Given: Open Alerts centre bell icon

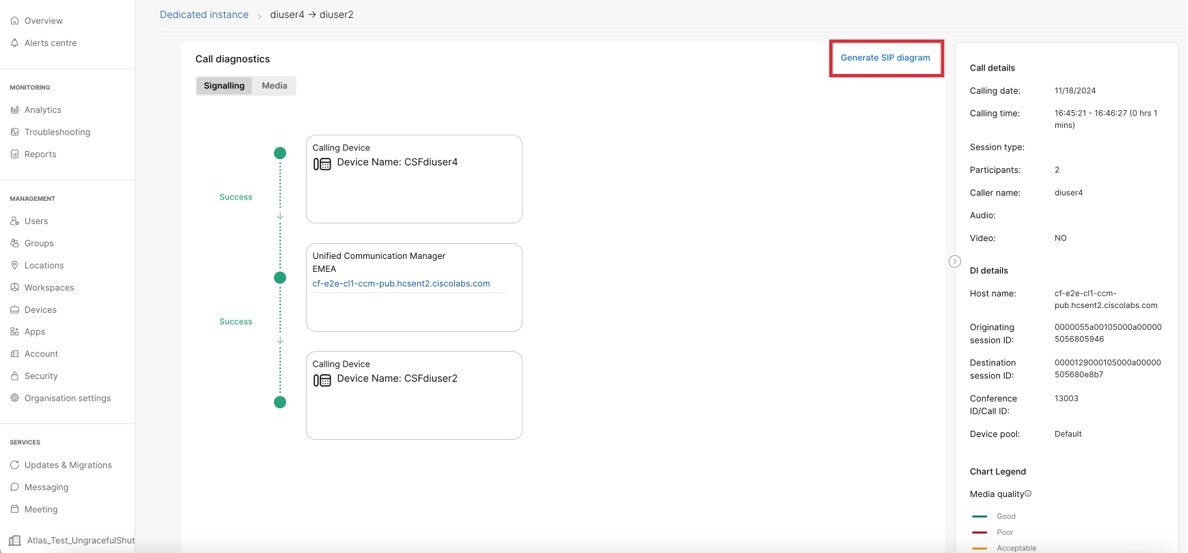Looking at the screenshot, I should click(15, 43).
